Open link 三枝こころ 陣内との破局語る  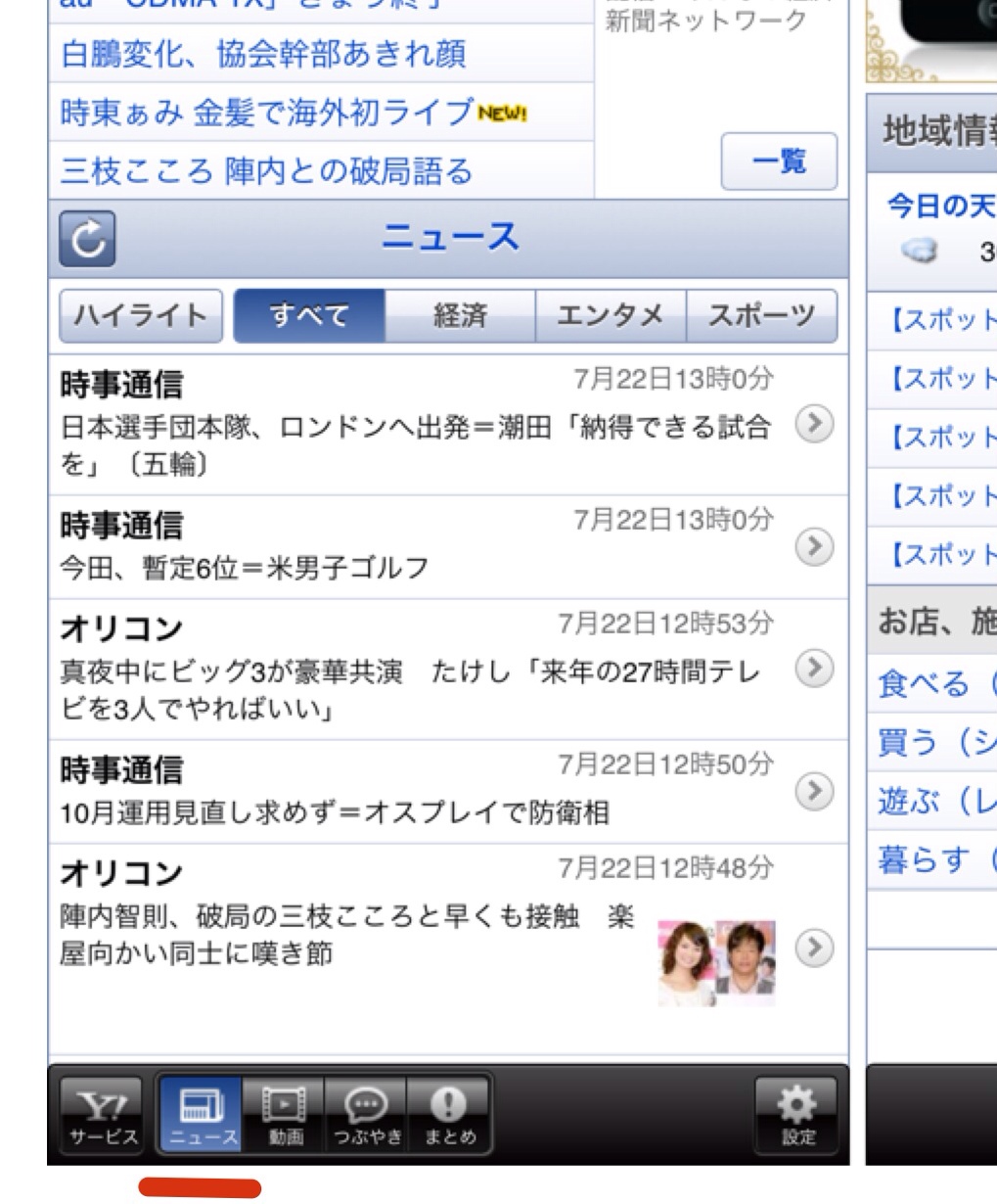[x=266, y=171]
